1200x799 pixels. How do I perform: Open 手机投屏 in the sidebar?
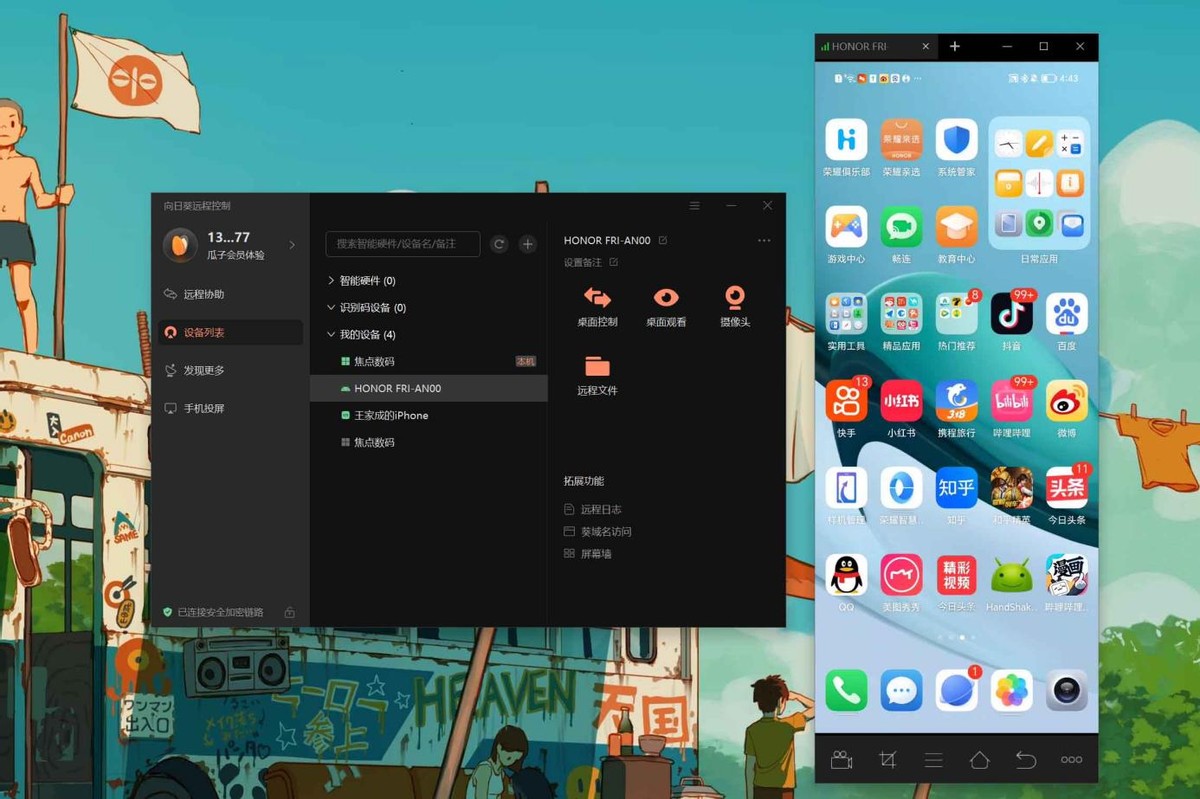coord(203,408)
